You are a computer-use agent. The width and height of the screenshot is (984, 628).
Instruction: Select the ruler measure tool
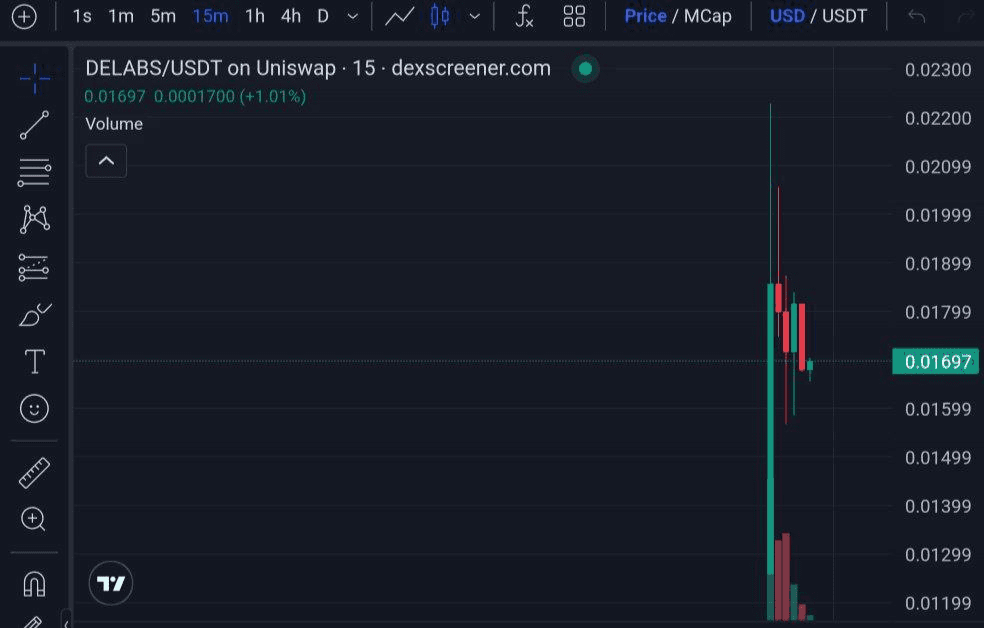(35, 473)
